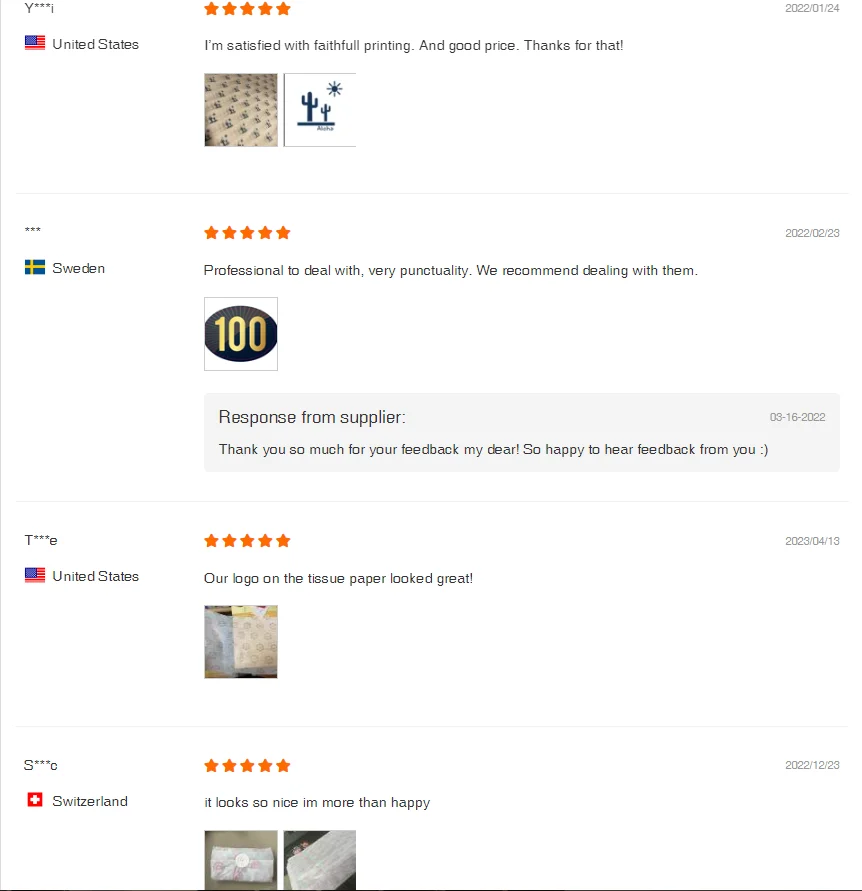
Task: Click the review date 2023/04/13
Action: click(x=812, y=541)
